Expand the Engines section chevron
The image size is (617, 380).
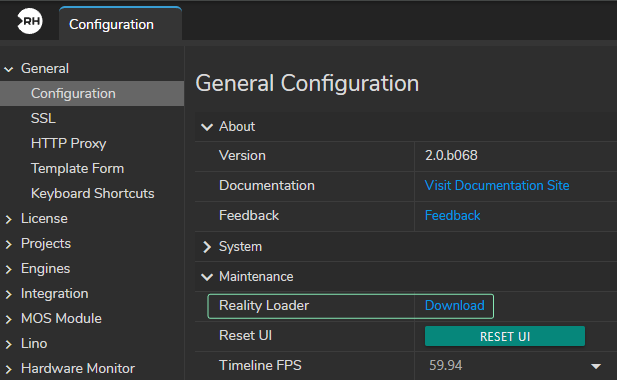tap(9, 269)
